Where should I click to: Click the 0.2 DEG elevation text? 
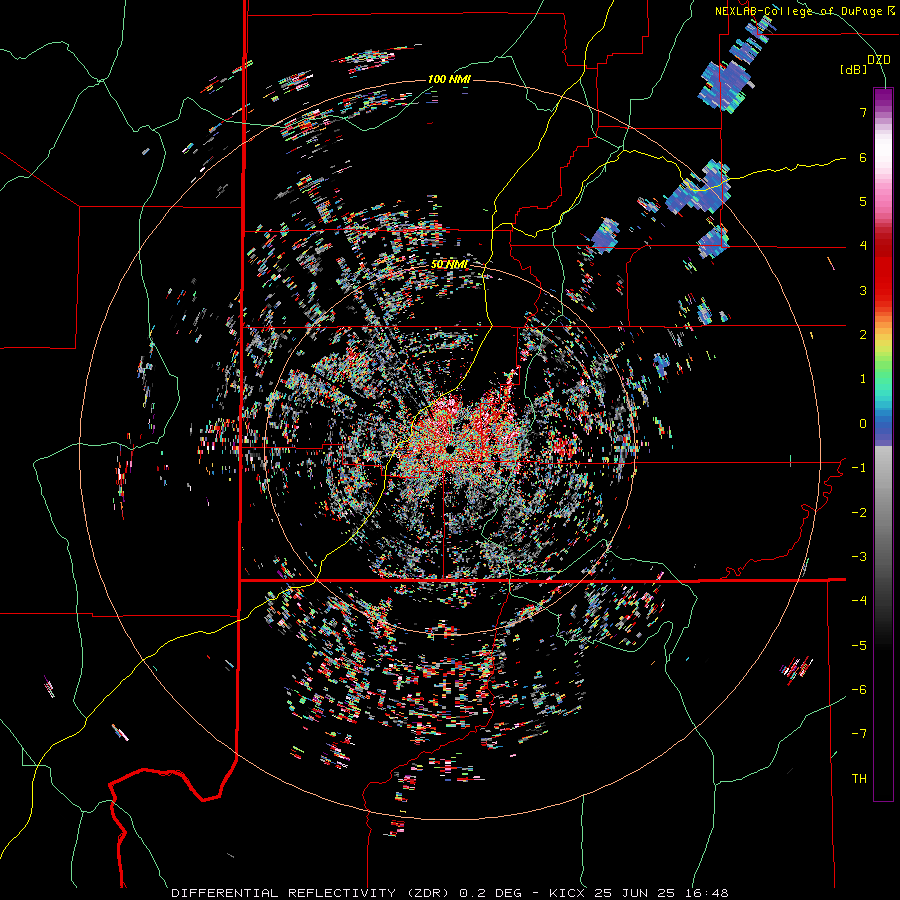pos(490,893)
